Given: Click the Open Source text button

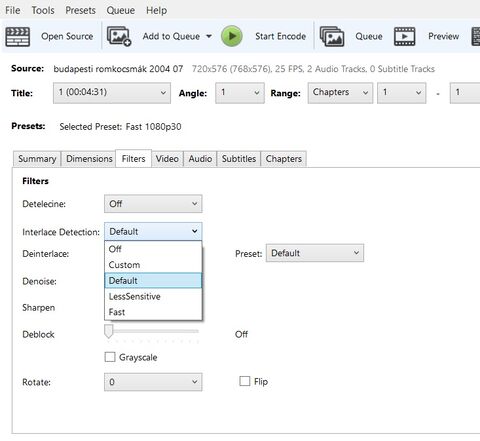Looking at the screenshot, I should [x=67, y=36].
